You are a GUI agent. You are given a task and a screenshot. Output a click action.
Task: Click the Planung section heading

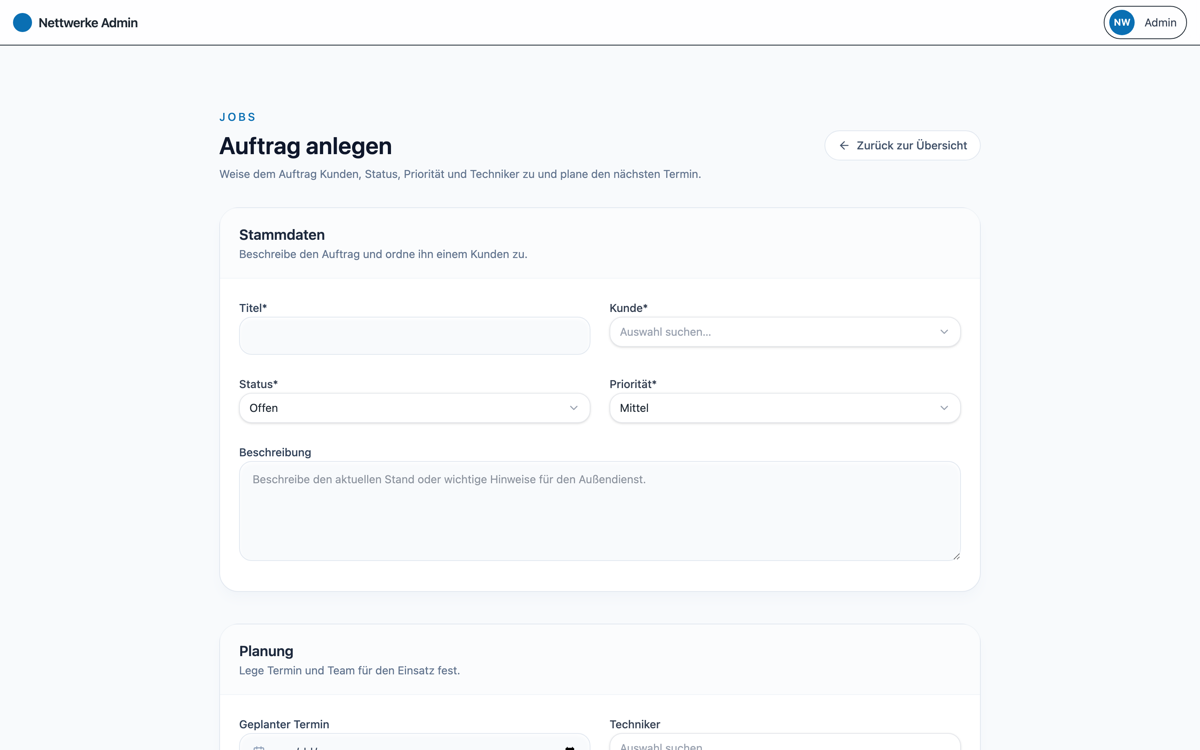[x=266, y=651]
